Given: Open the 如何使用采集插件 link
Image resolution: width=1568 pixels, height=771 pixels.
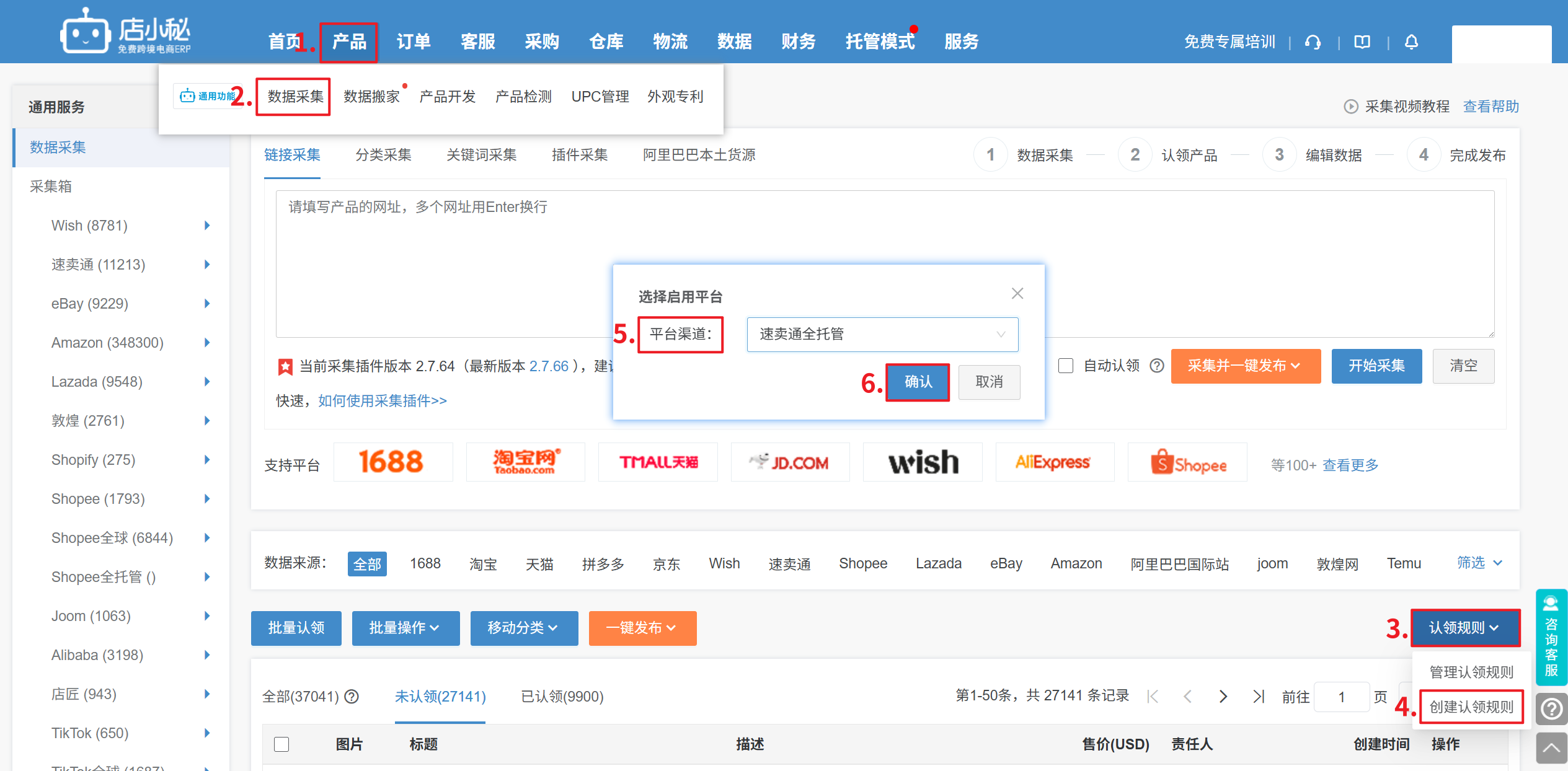Looking at the screenshot, I should coord(382,401).
